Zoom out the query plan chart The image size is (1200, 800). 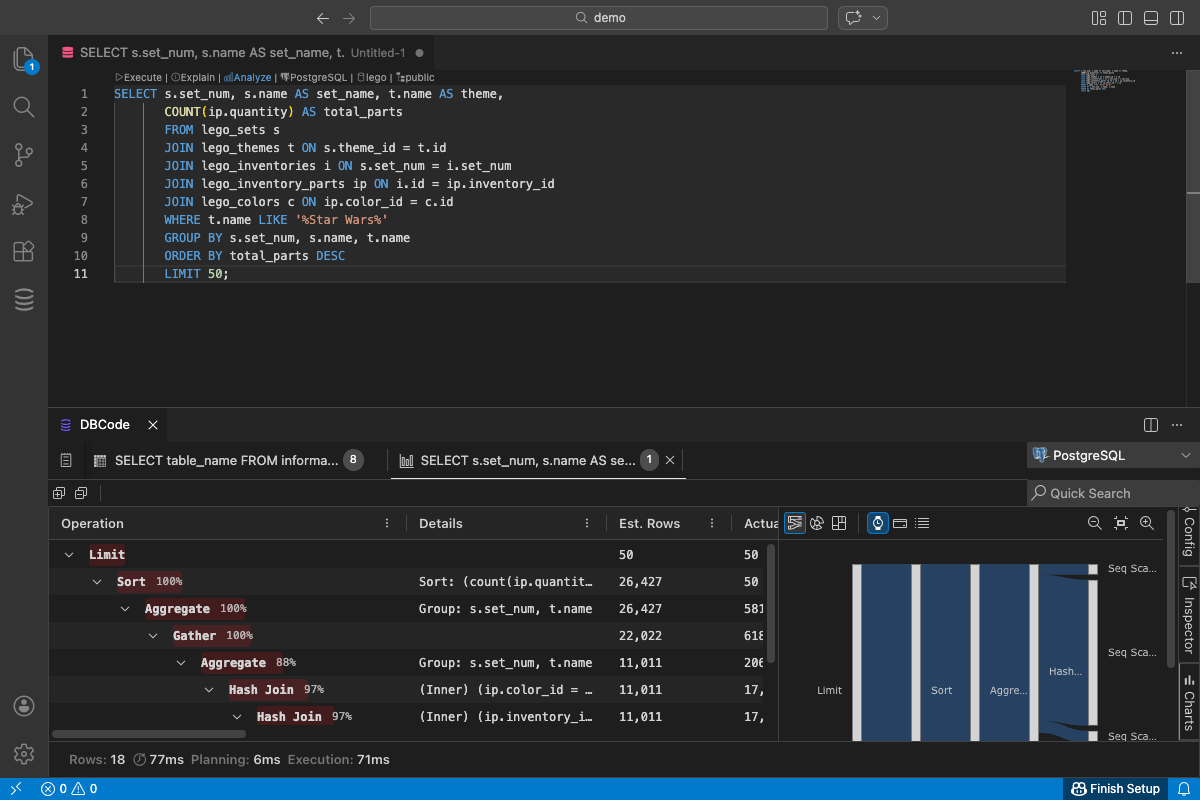[x=1094, y=523]
